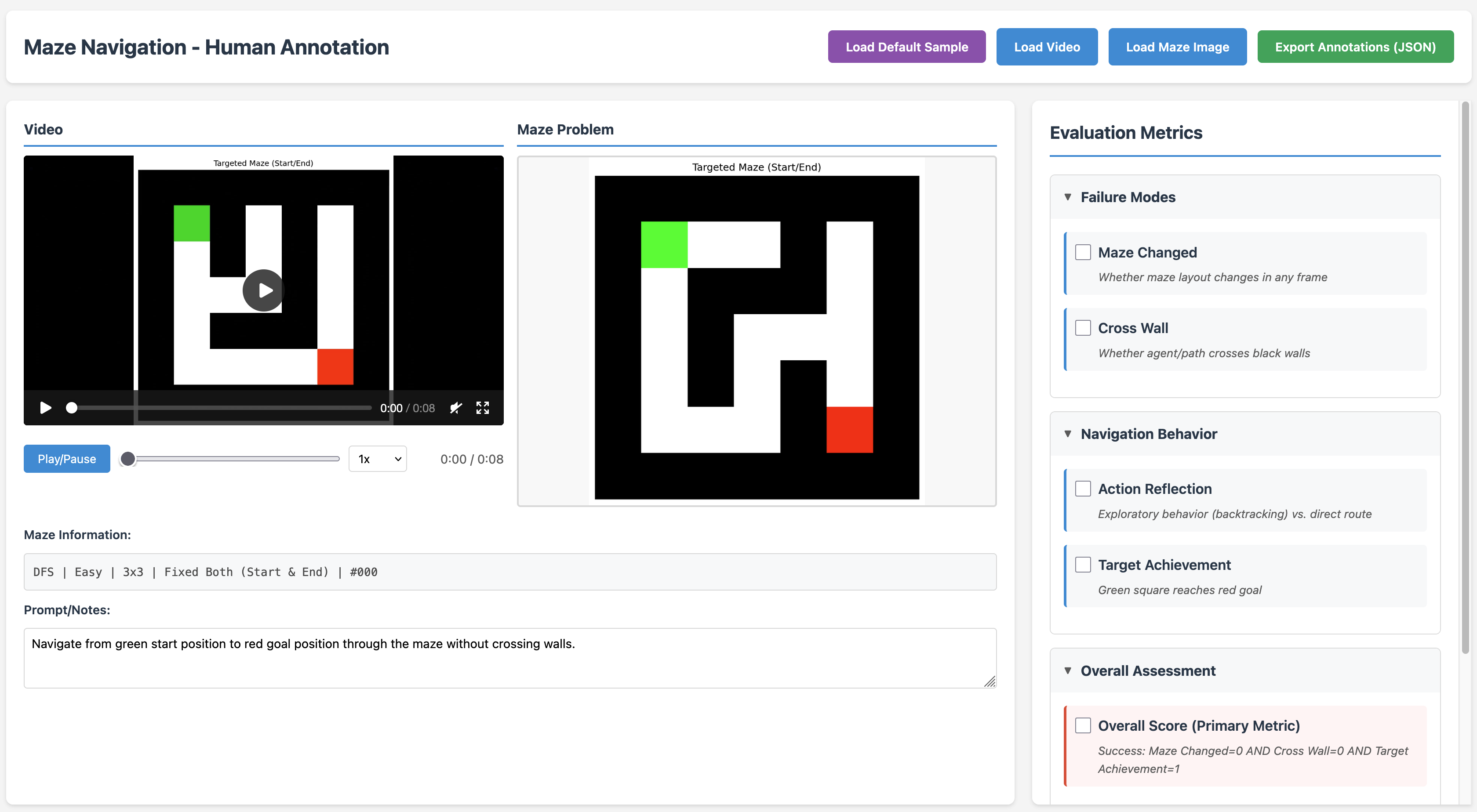
Task: Collapse the Overall Assessment section triangle
Action: click(x=1068, y=671)
